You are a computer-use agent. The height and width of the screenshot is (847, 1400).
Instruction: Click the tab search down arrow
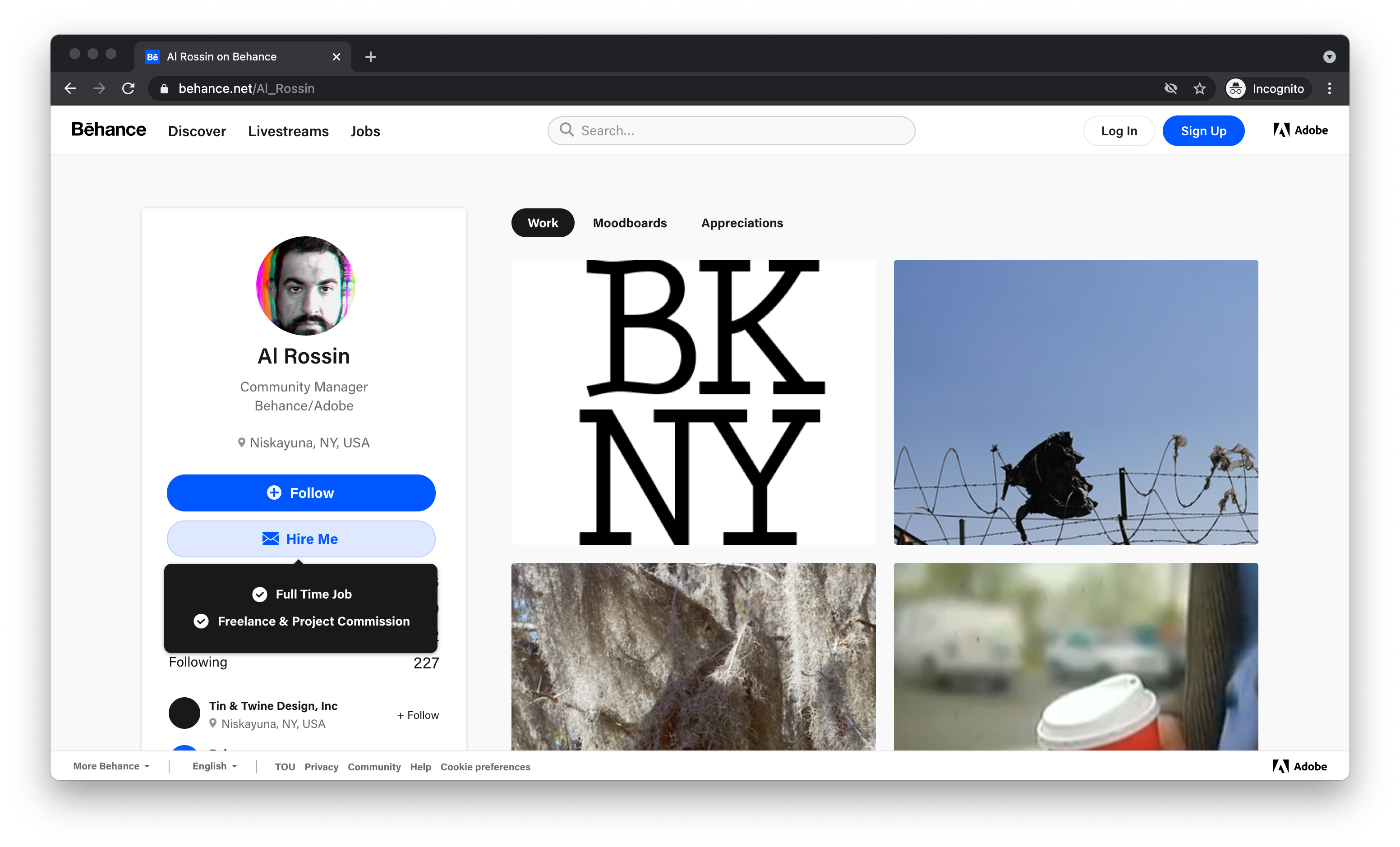[x=1329, y=57]
